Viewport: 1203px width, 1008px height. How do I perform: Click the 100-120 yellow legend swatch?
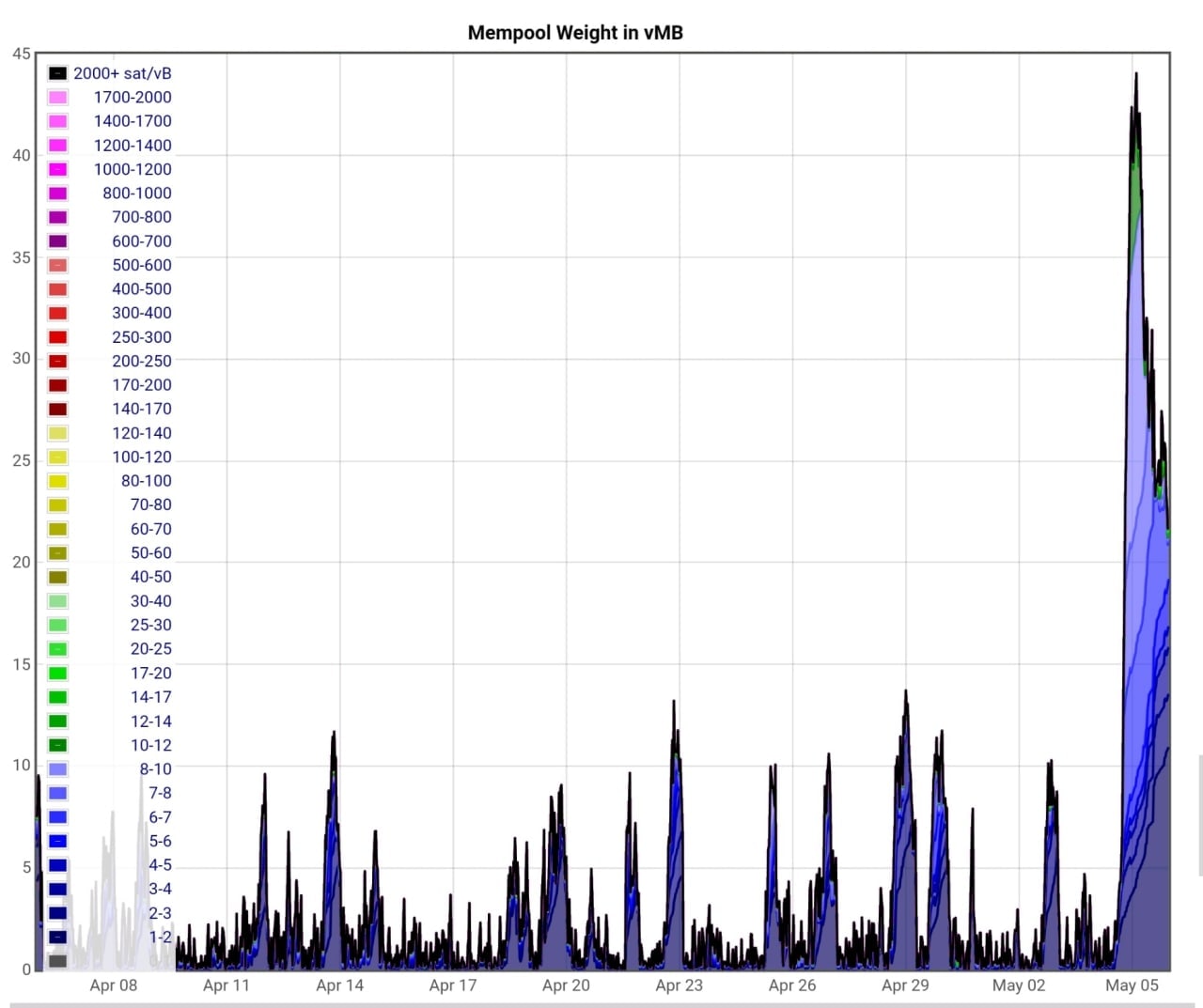(57, 457)
